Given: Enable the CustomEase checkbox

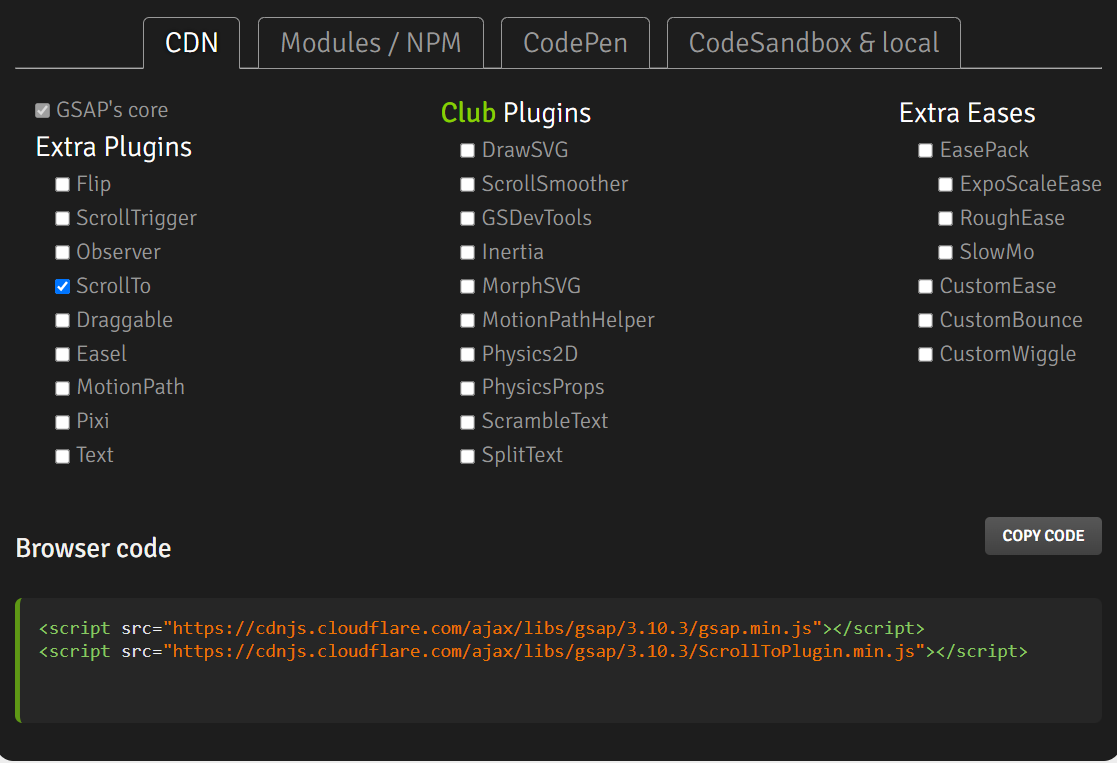Looking at the screenshot, I should (x=925, y=286).
